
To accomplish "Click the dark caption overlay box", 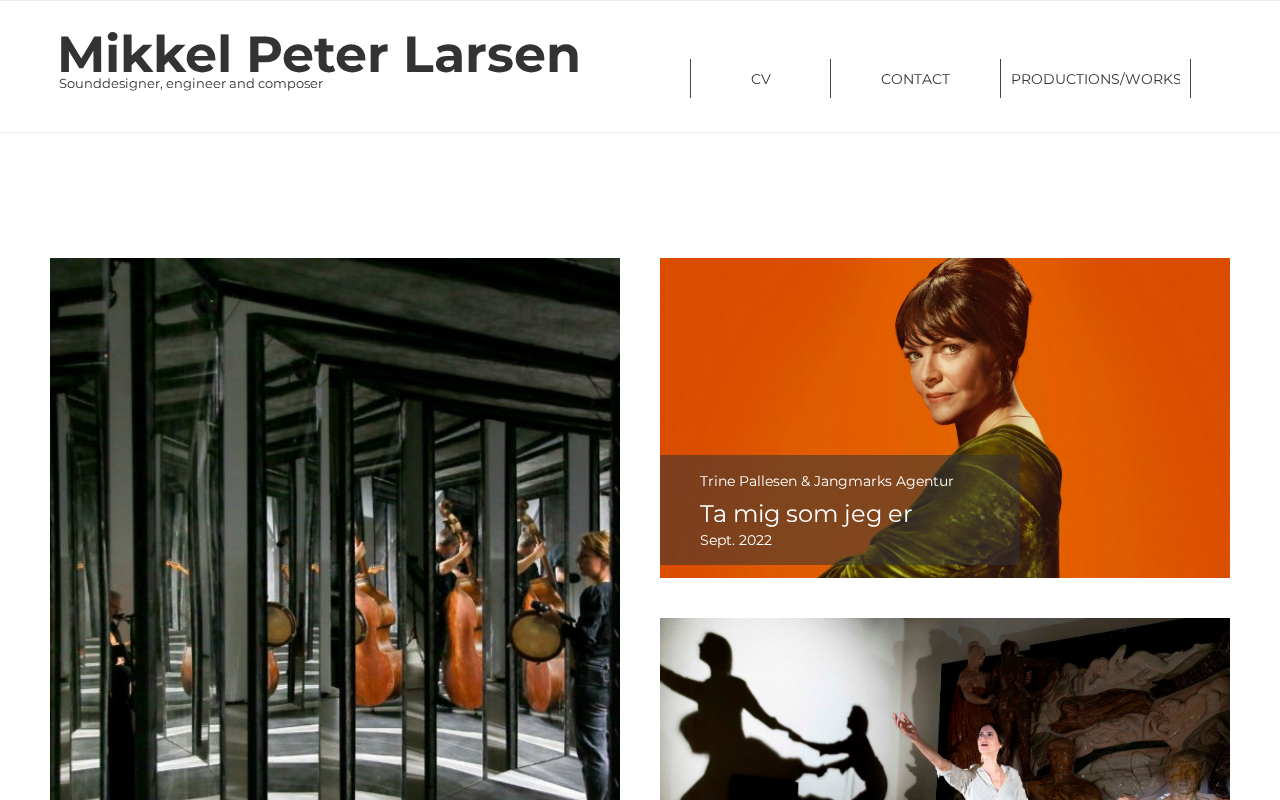I will pyautogui.click(x=840, y=510).
